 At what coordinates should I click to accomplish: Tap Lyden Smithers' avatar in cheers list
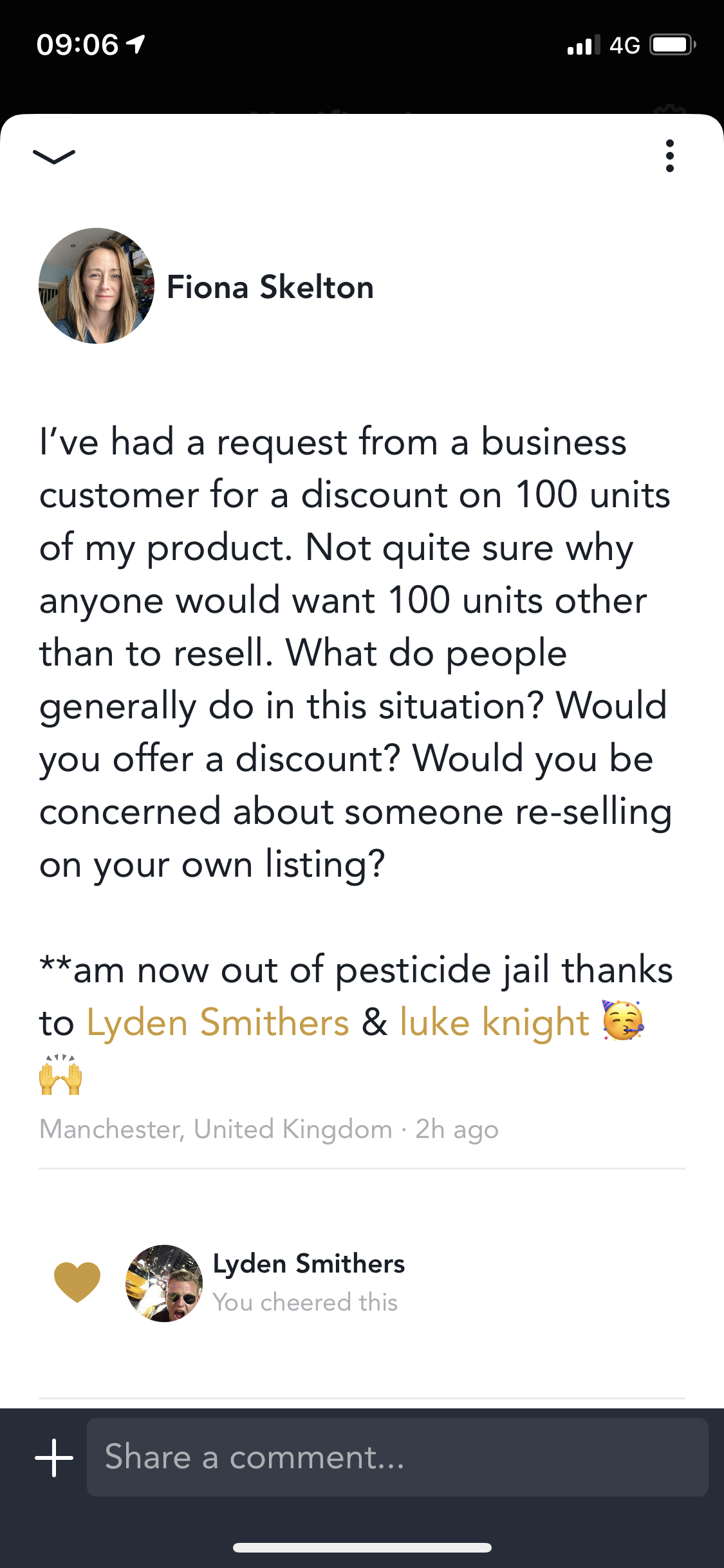[x=164, y=1283]
